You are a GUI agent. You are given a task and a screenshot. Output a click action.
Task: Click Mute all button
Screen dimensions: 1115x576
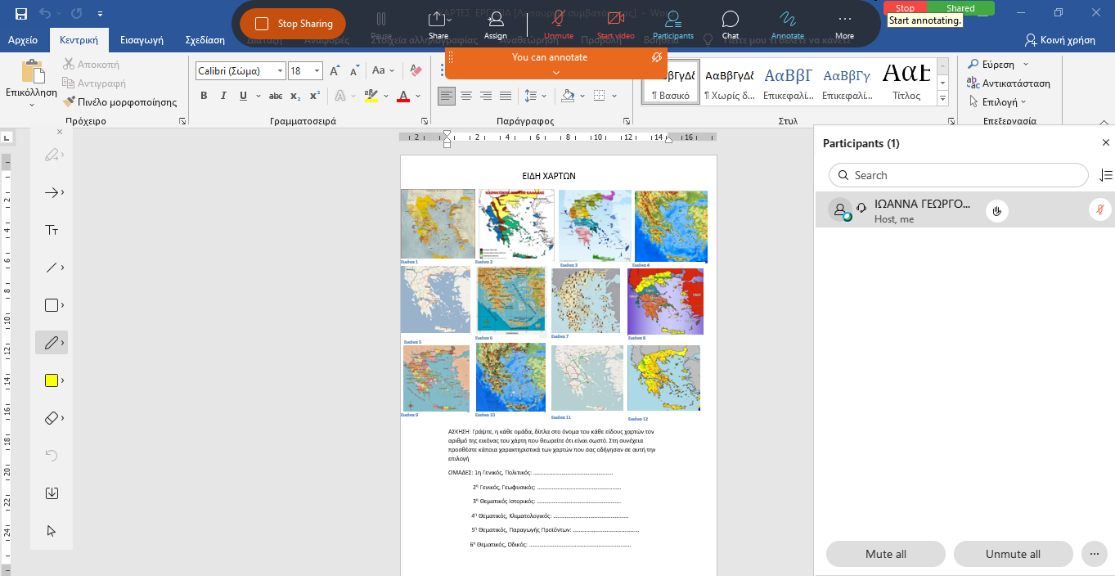[885, 554]
